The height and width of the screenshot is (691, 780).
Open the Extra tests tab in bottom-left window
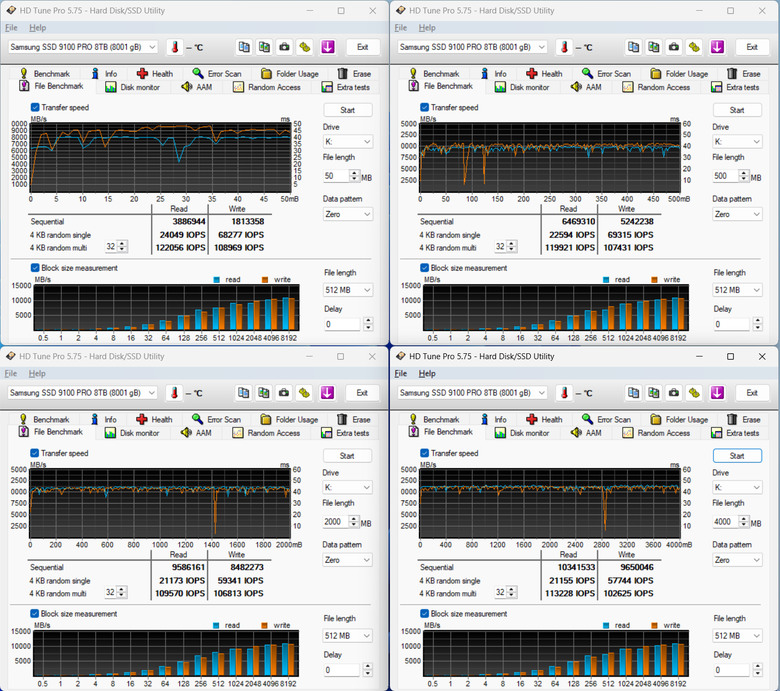tap(346, 433)
